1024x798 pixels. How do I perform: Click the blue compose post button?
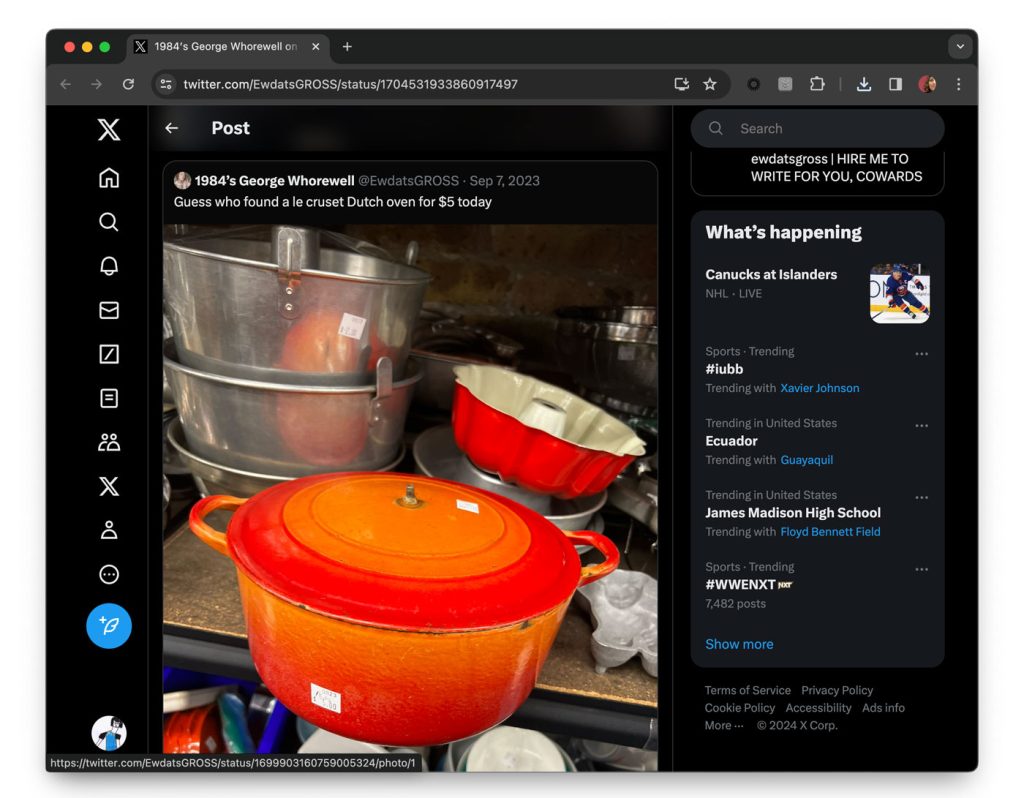pos(109,626)
